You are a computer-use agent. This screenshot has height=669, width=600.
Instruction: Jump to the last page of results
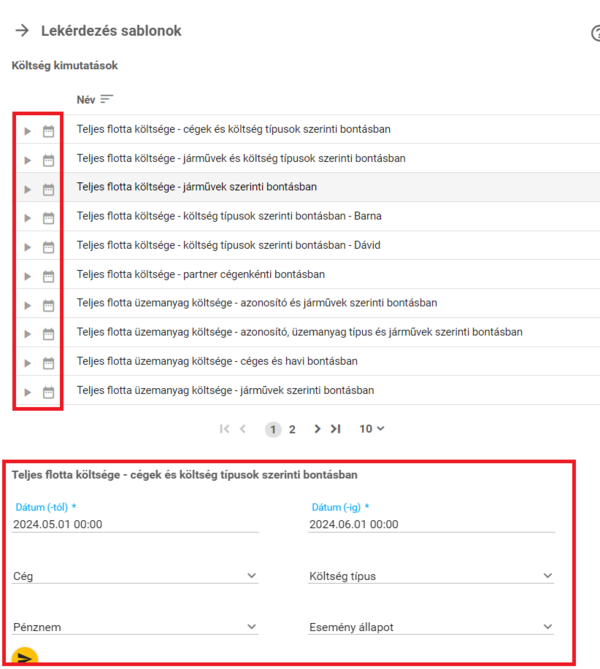[x=336, y=429]
